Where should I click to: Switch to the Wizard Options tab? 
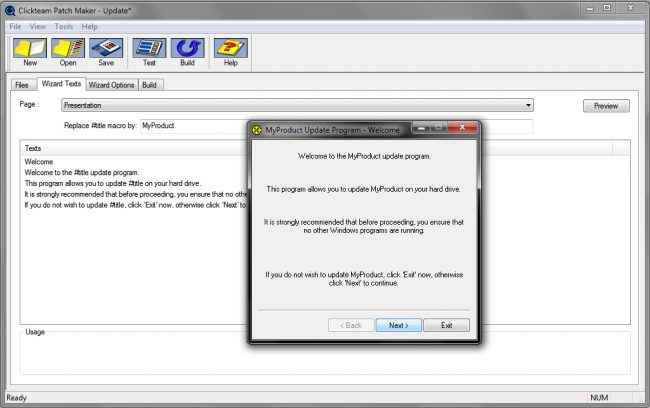coord(111,85)
